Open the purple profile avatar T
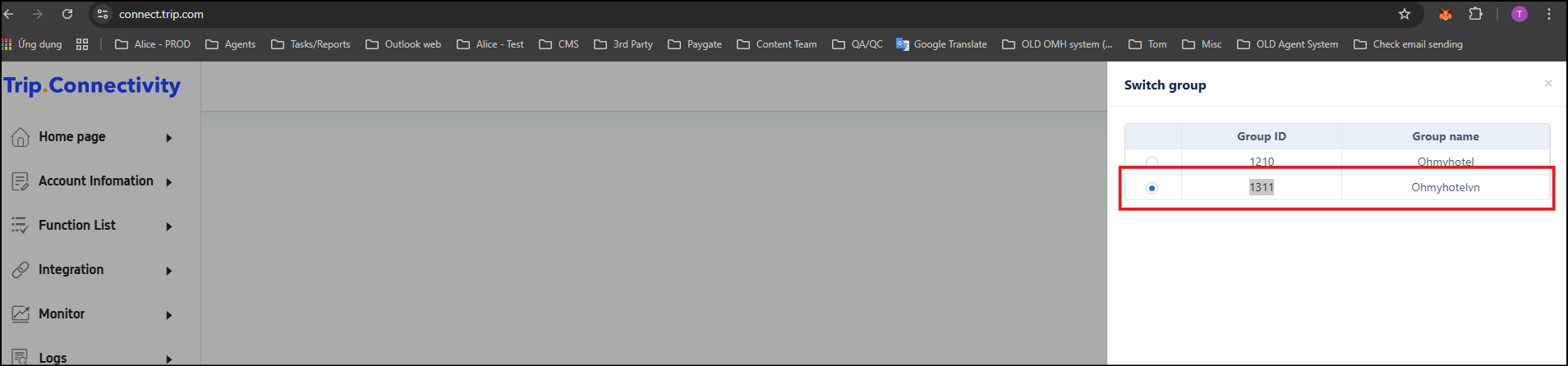1568x366 pixels. (1520, 14)
